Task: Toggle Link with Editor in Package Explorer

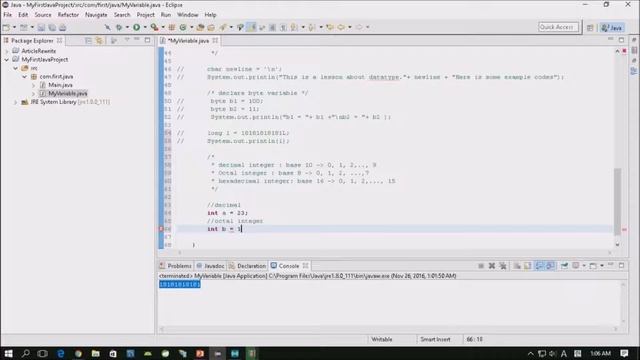Action: [99, 40]
